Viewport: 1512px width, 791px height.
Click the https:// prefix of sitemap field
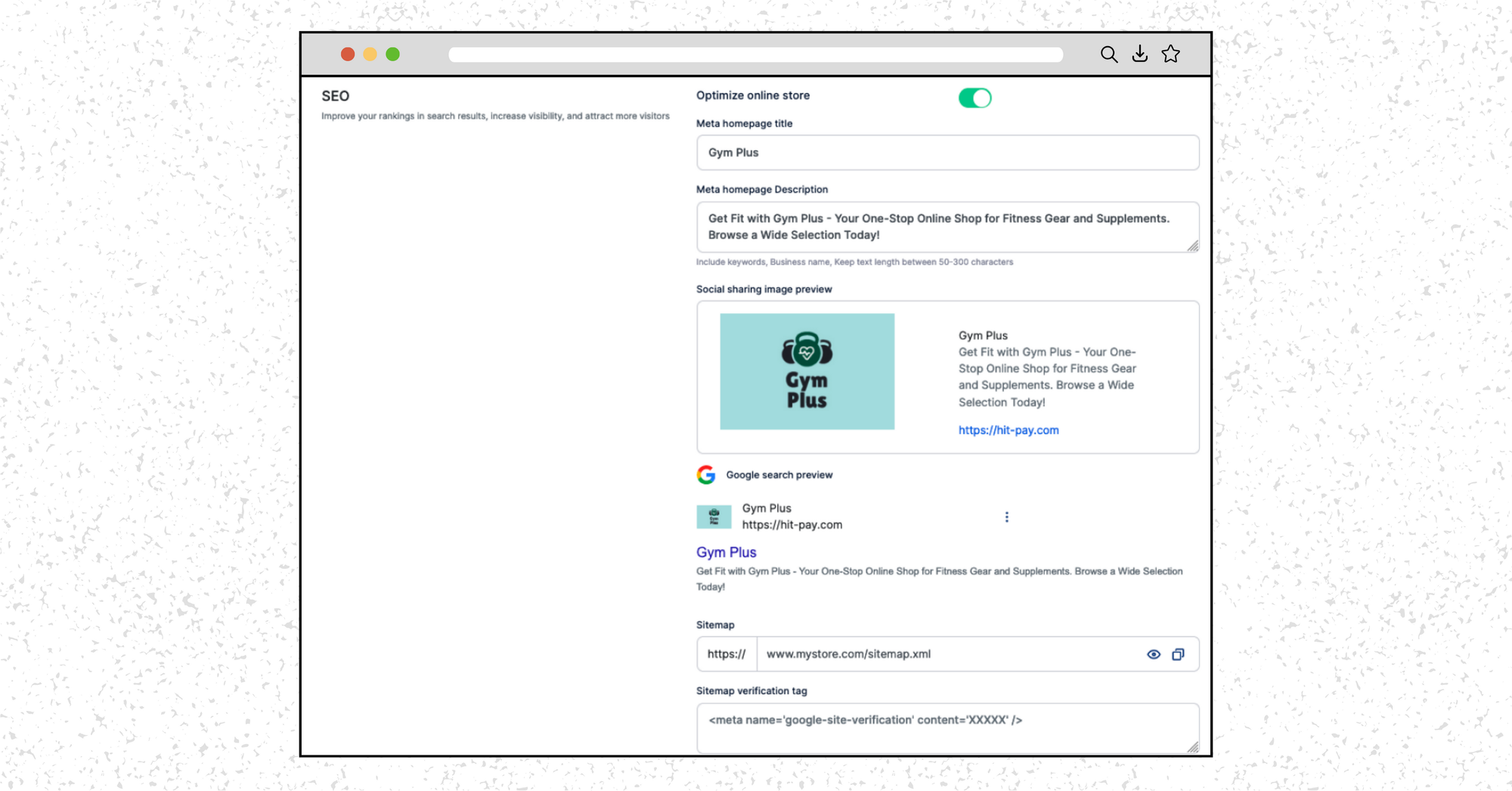coord(727,654)
